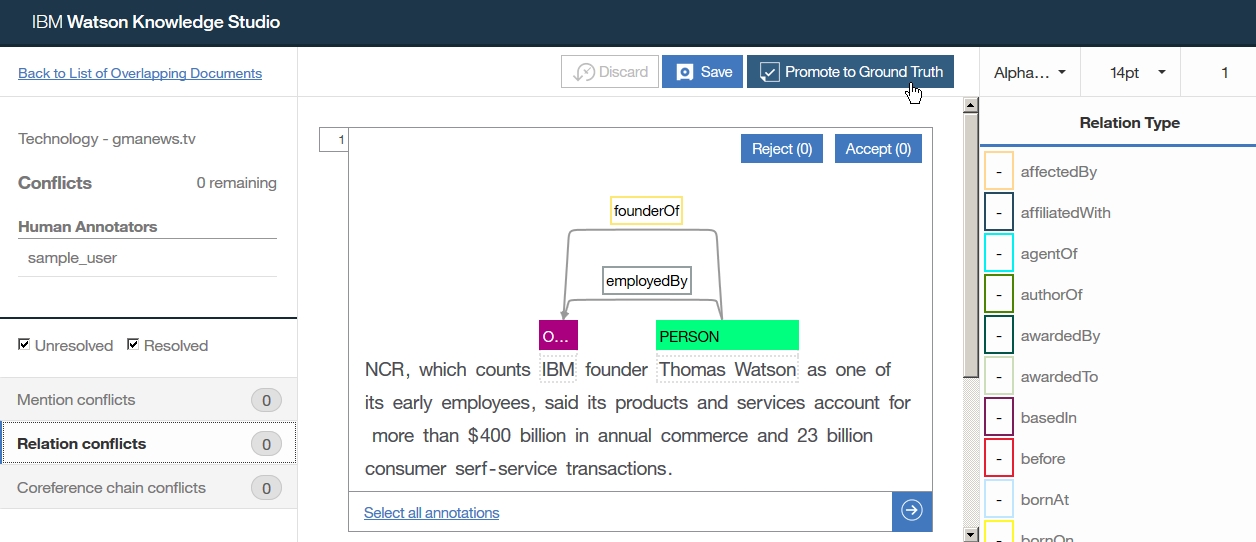Select authorOf relation color swatch
Viewport: 1256px width, 542px height.
coord(999,294)
